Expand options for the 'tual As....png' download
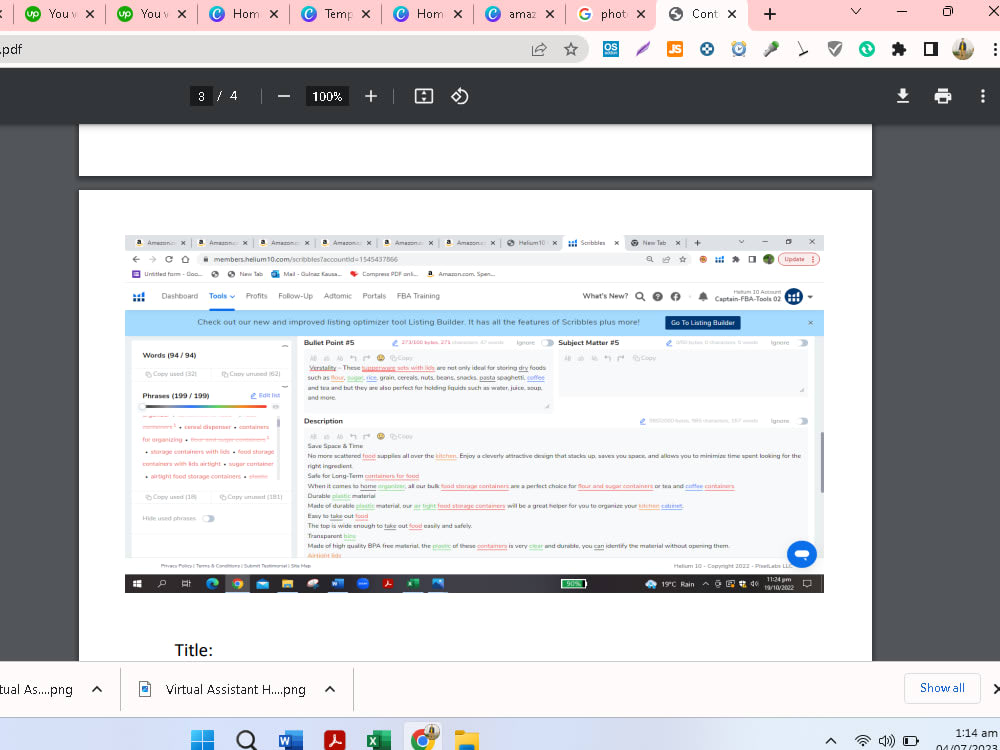Screen dimensions: 1000x750 (97, 689)
